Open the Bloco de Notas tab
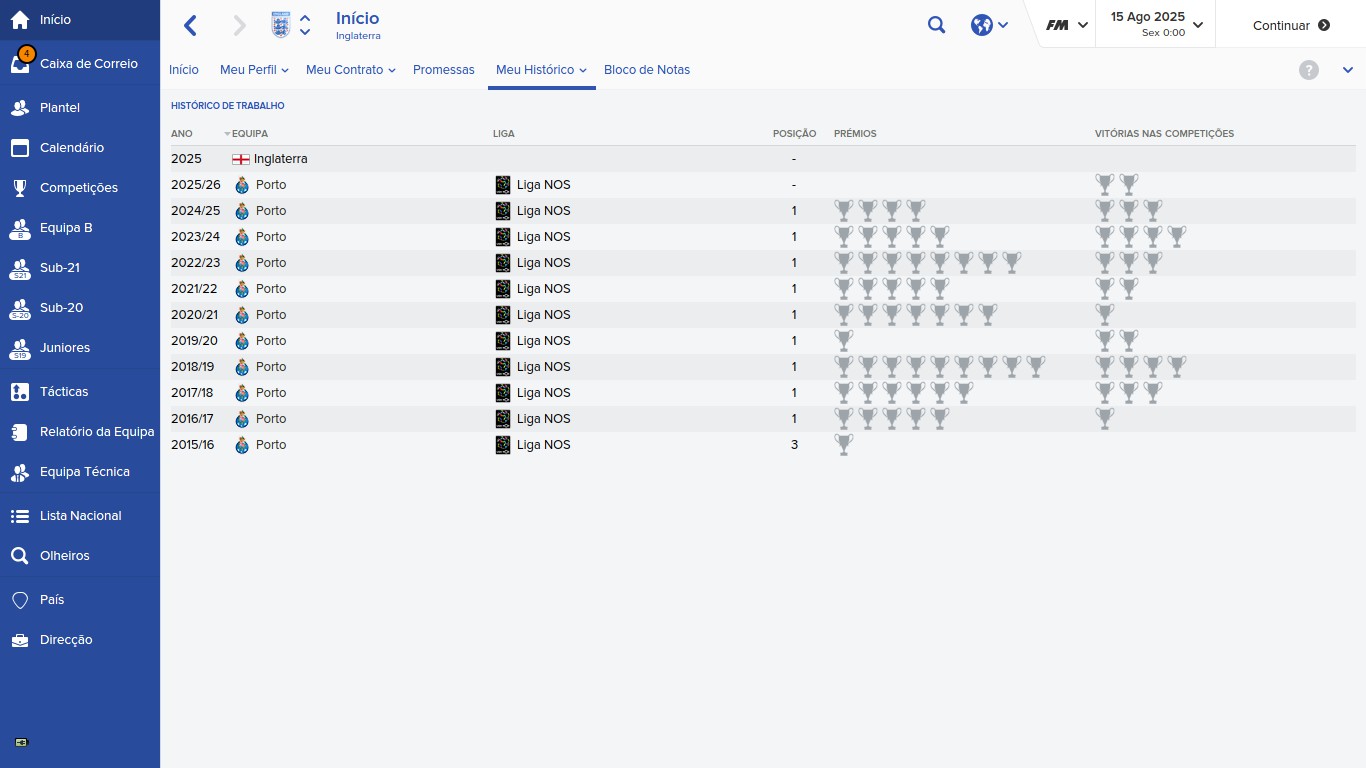 point(647,70)
